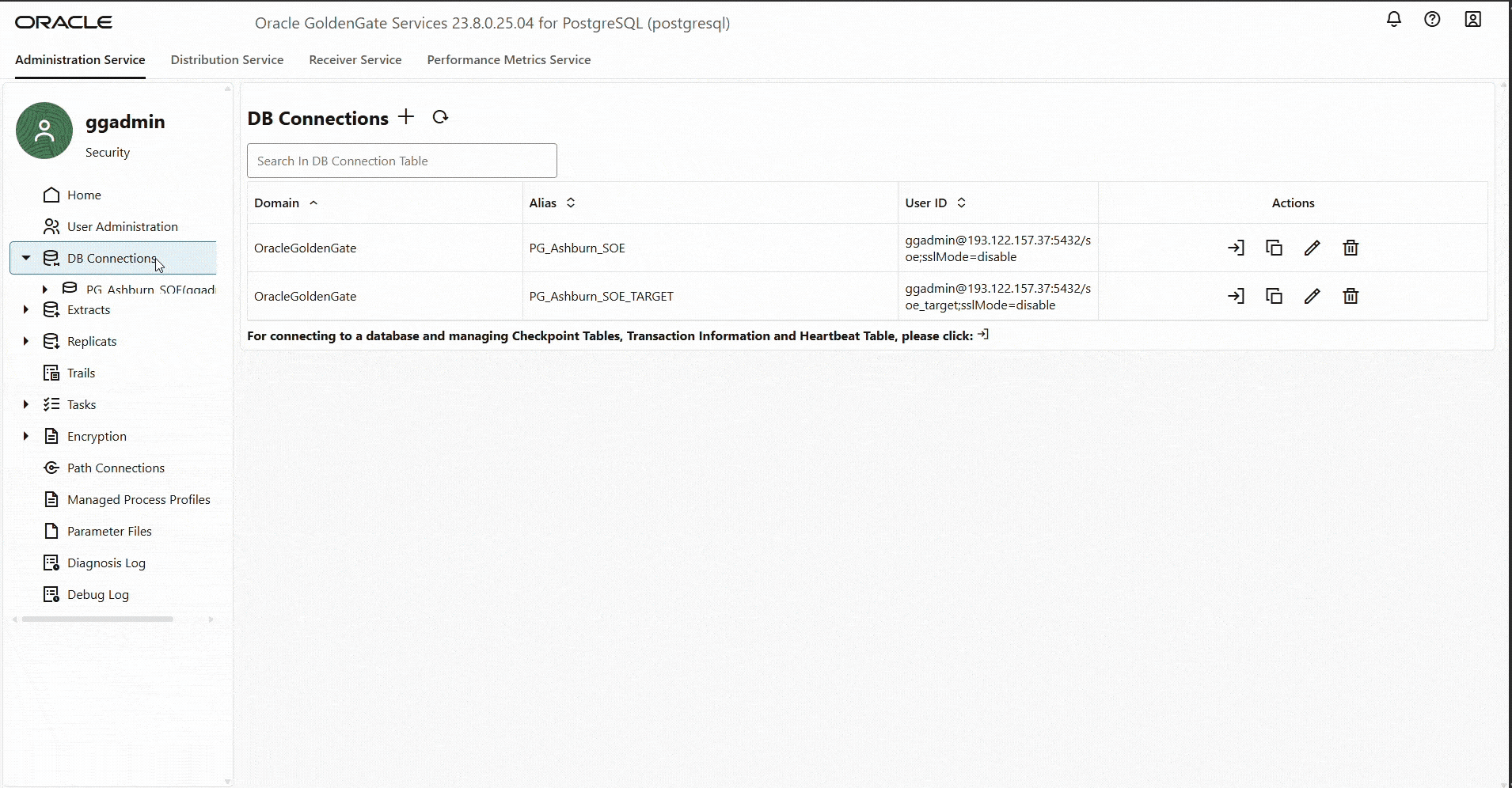Viewport: 1512px width, 788px height.
Task: Click the connect icon after the help sentence
Action: 983,335
